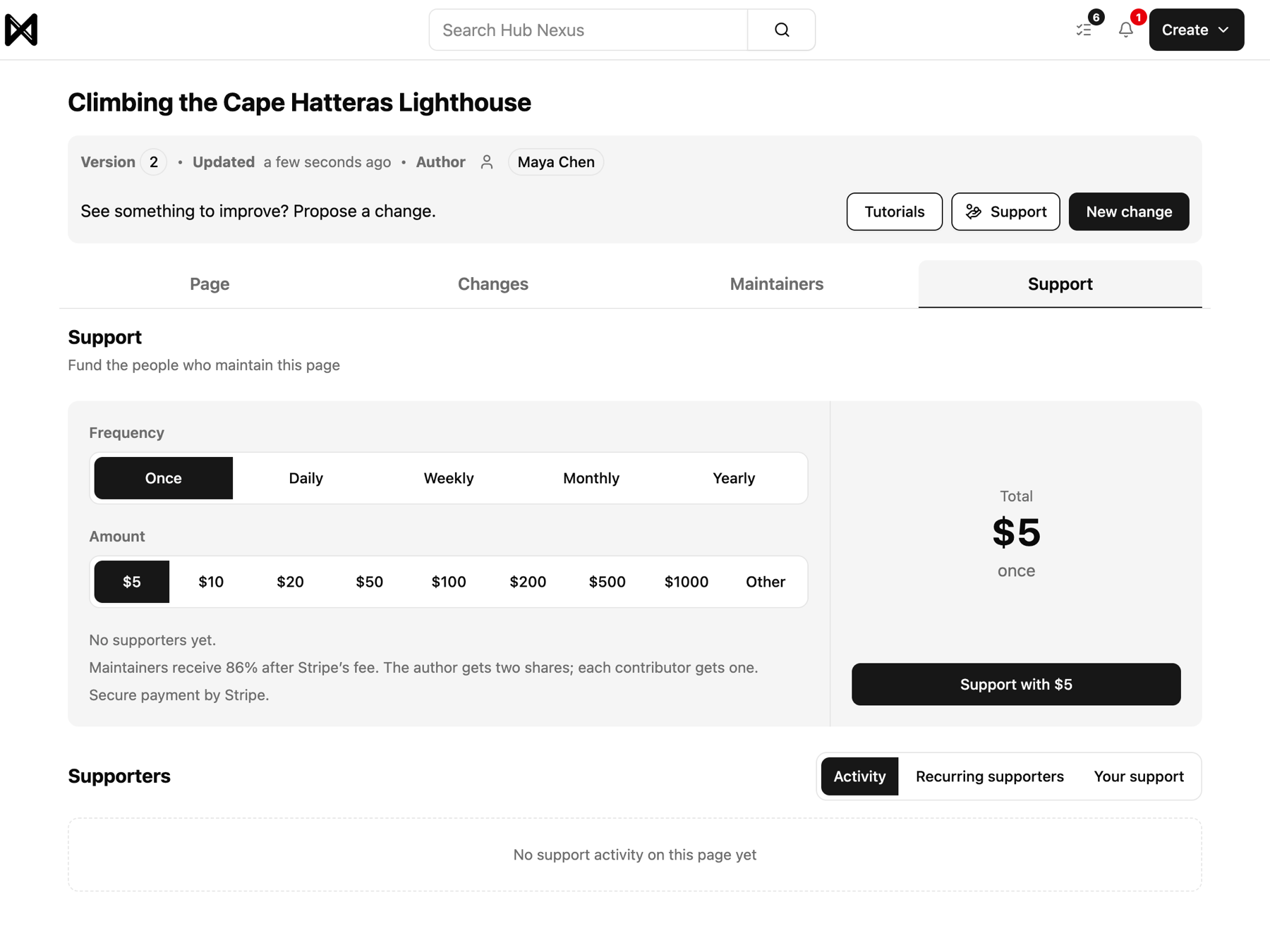Click the version number 2 badge
This screenshot has height=952, width=1270.
(154, 162)
